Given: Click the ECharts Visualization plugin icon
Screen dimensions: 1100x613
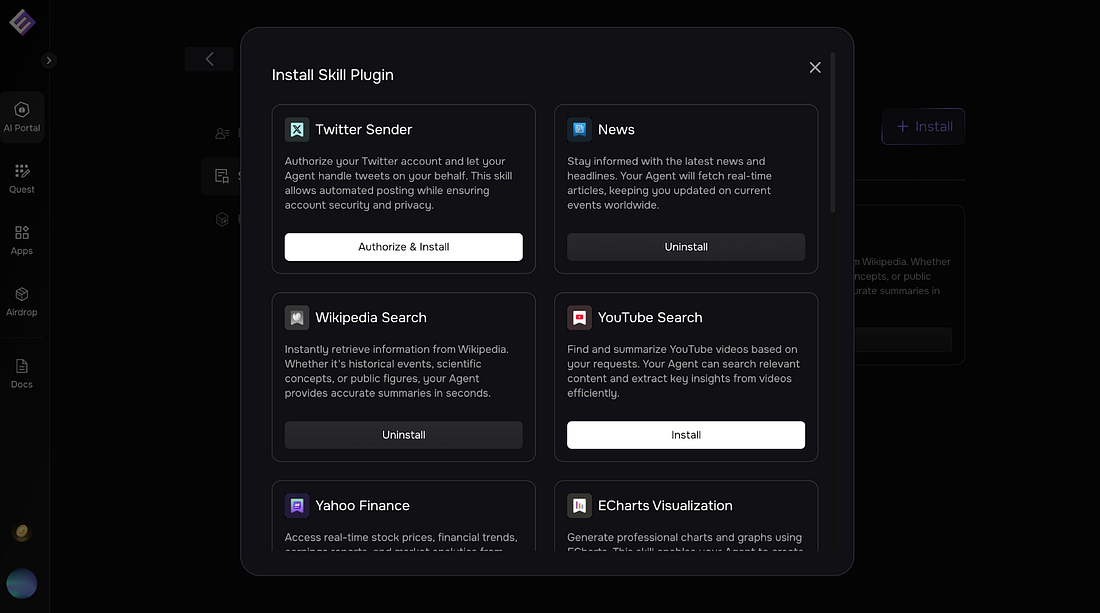Looking at the screenshot, I should (579, 506).
